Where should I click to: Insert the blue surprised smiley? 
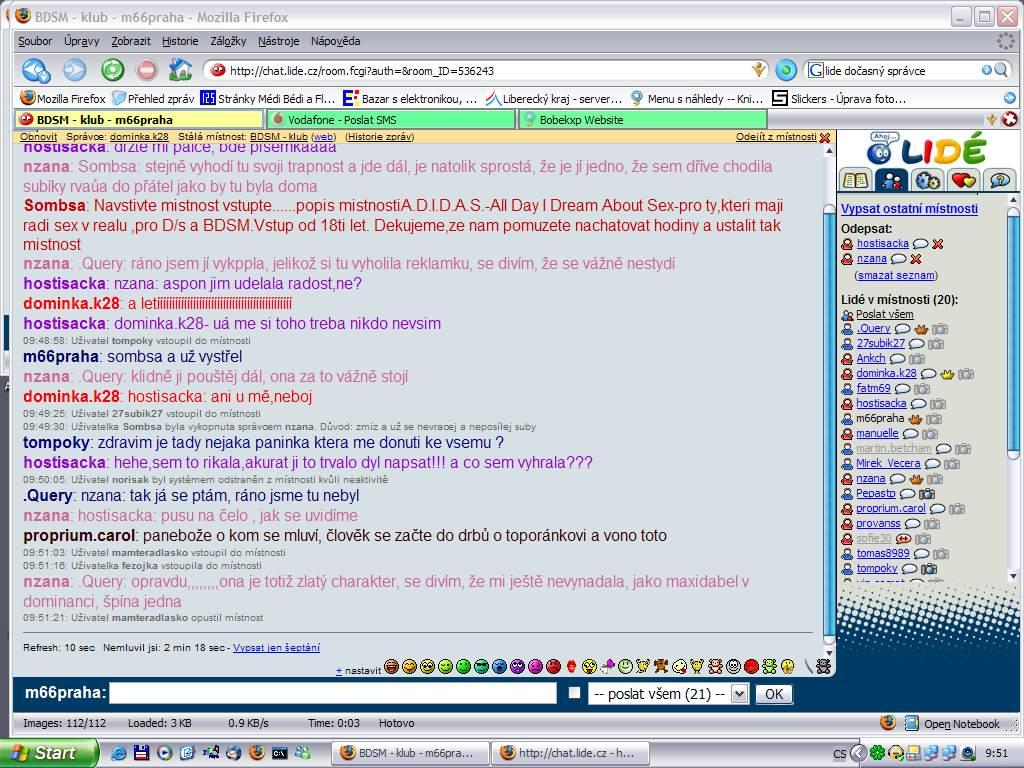tap(500, 667)
